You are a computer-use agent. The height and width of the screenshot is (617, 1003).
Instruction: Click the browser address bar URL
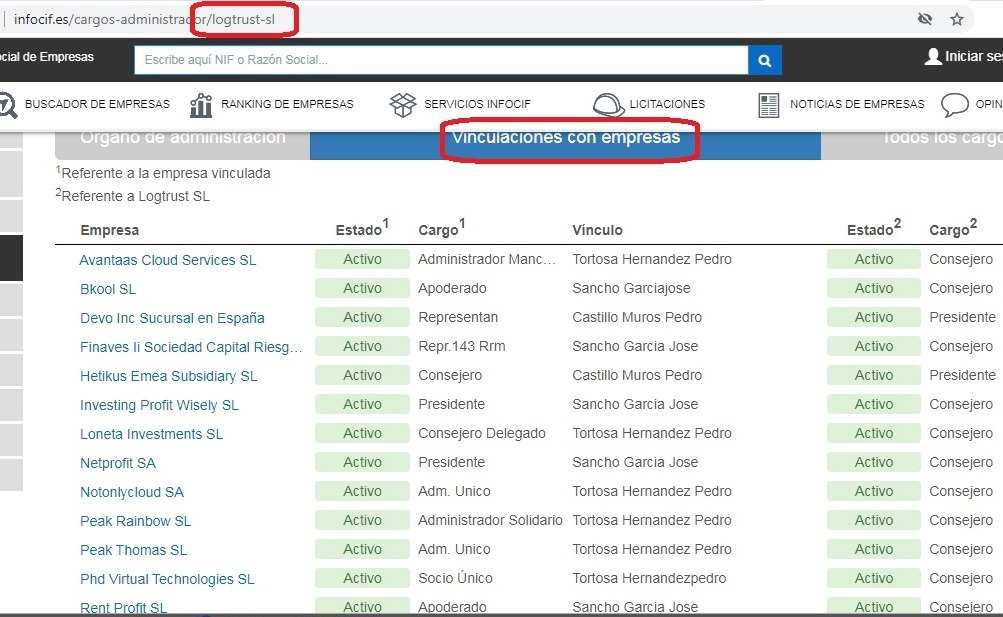pyautogui.click(x=145, y=19)
